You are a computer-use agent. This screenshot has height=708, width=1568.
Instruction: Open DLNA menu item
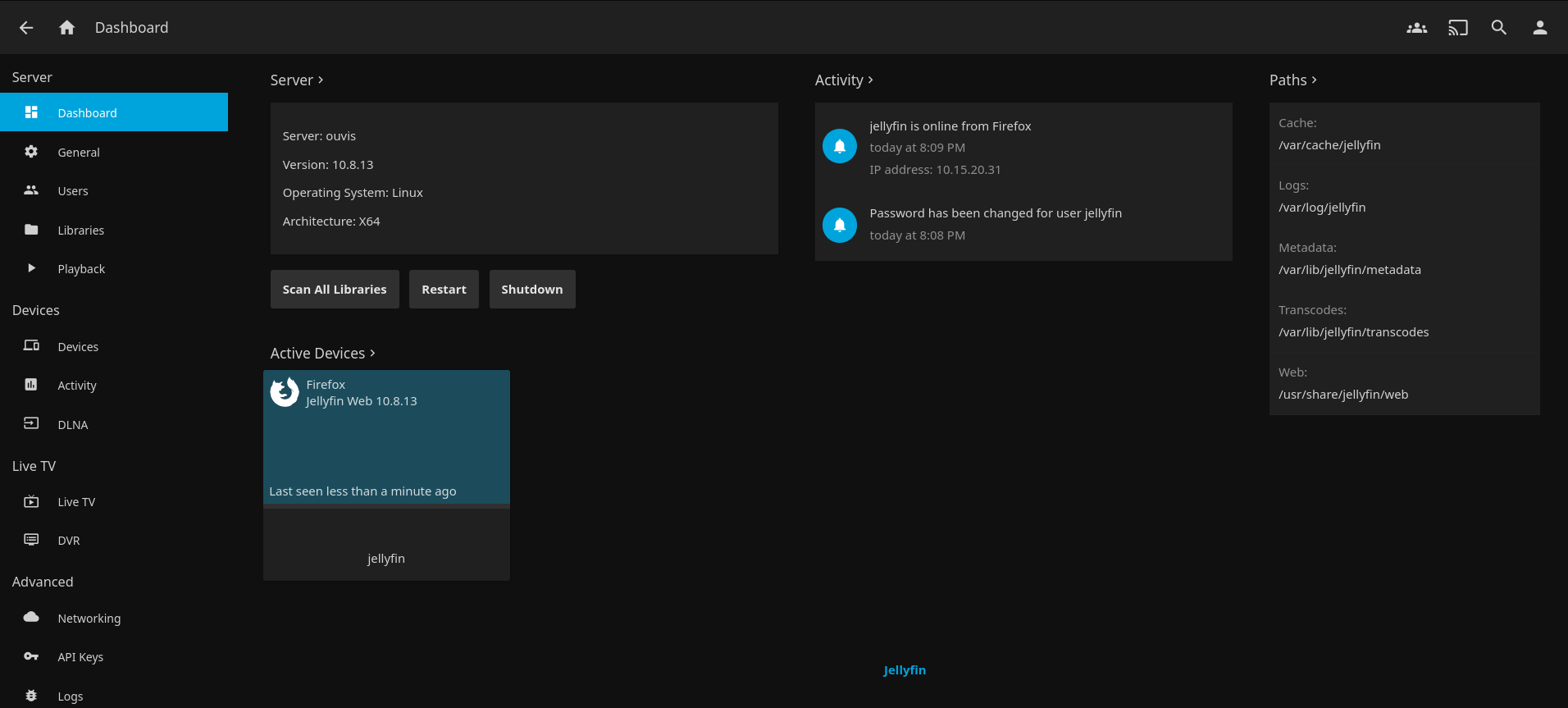coord(114,424)
